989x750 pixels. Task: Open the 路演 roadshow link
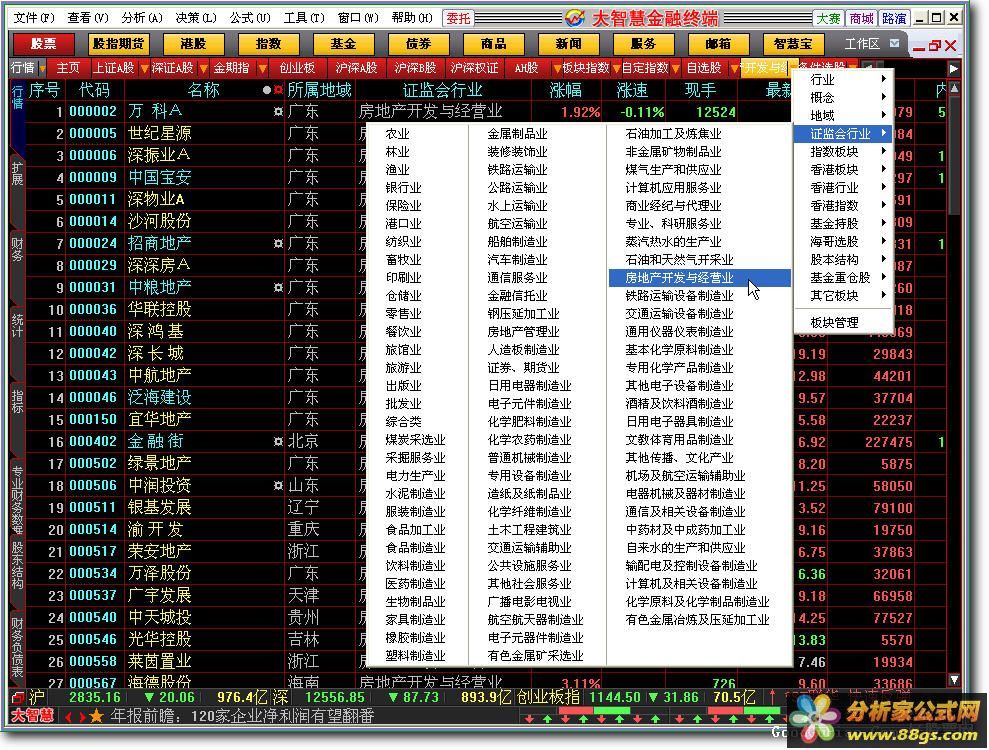click(894, 19)
